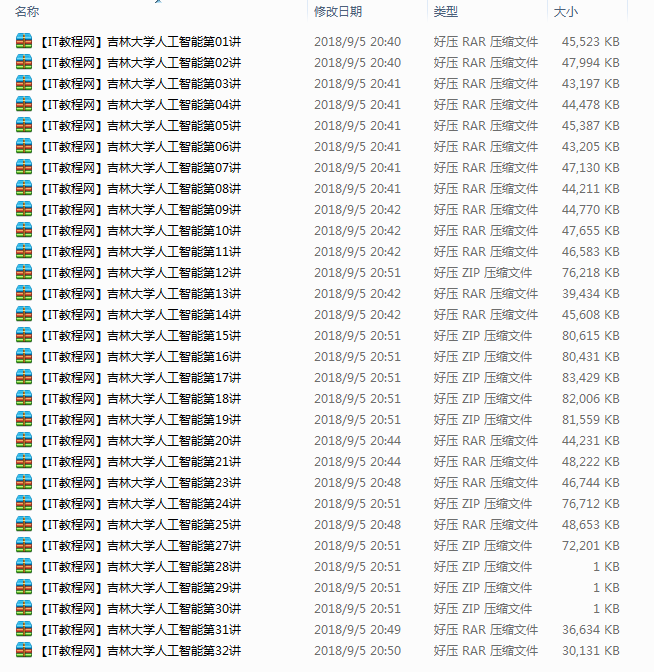The image size is (654, 672).
Task: Click the 36,634 KB size of 第31讲
Action: point(590,630)
